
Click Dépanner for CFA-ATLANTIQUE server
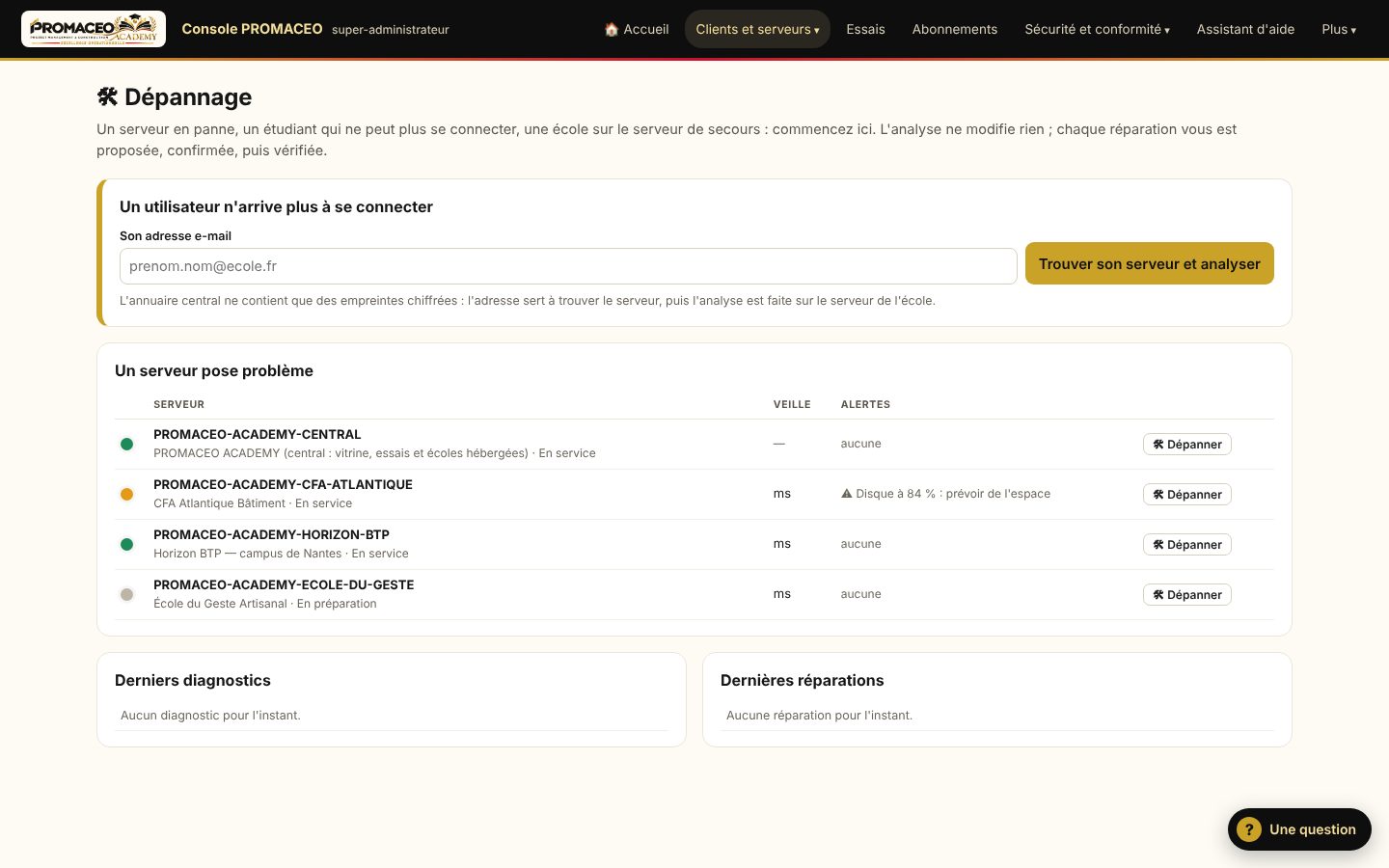point(1187,495)
